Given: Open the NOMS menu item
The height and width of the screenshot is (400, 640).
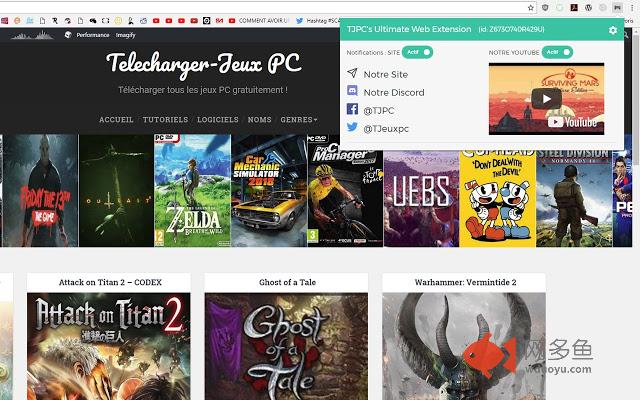Looking at the screenshot, I should [x=259, y=120].
